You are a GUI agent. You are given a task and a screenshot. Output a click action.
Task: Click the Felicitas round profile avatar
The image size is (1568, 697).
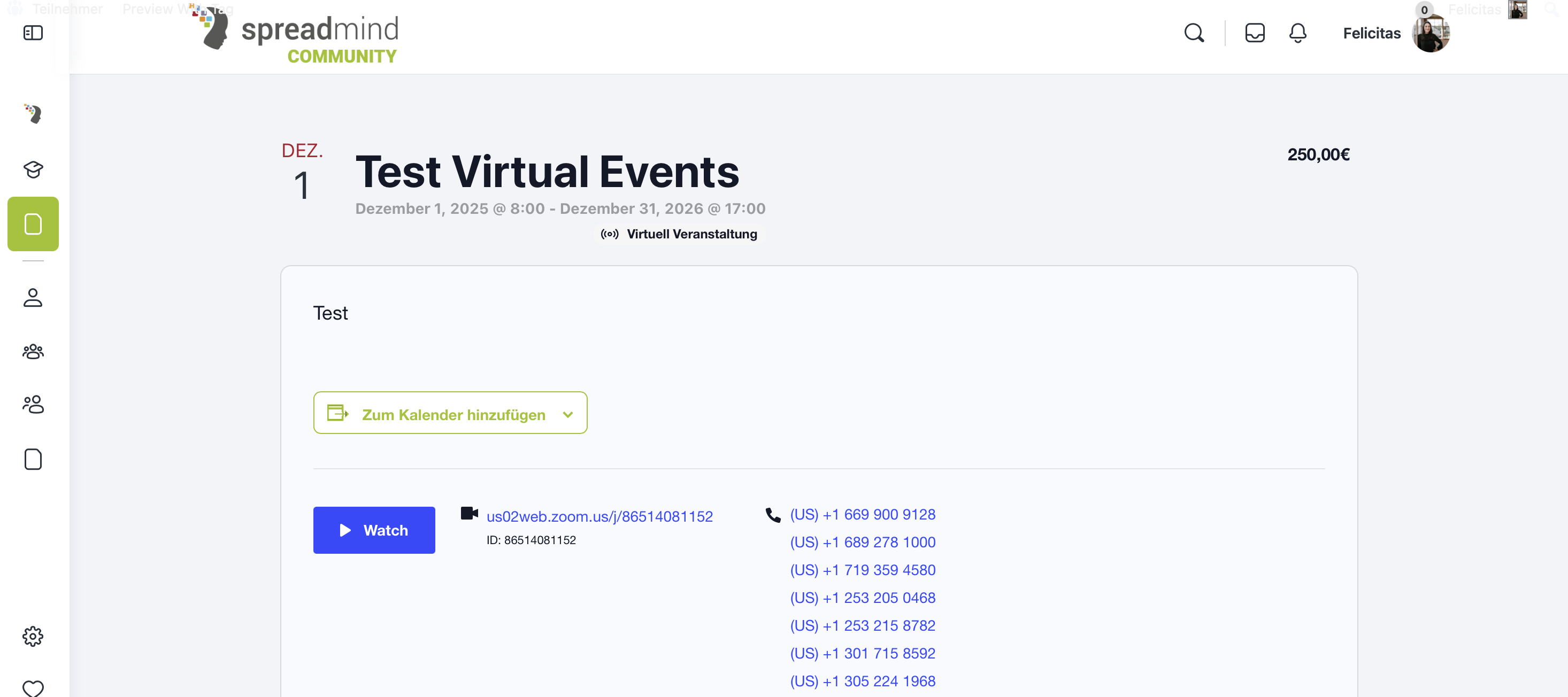tap(1431, 34)
